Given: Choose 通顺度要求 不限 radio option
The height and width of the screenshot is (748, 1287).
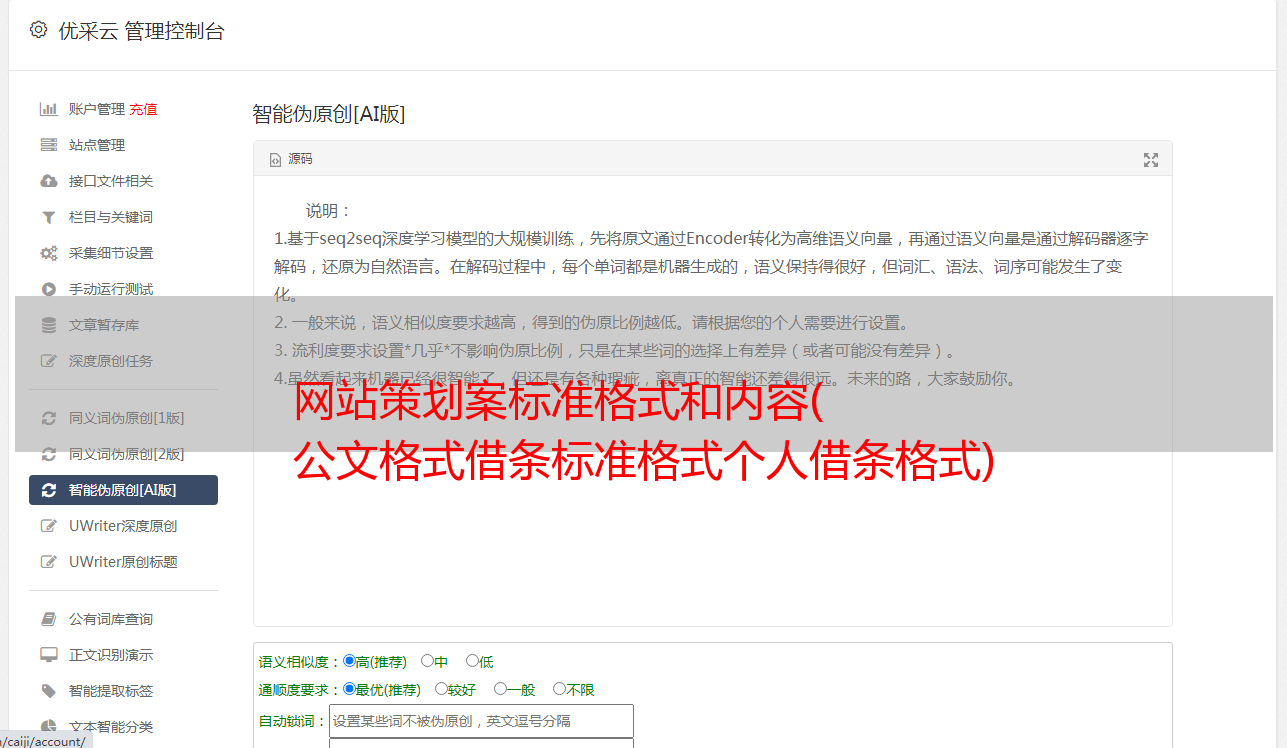Looking at the screenshot, I should coord(559,689).
